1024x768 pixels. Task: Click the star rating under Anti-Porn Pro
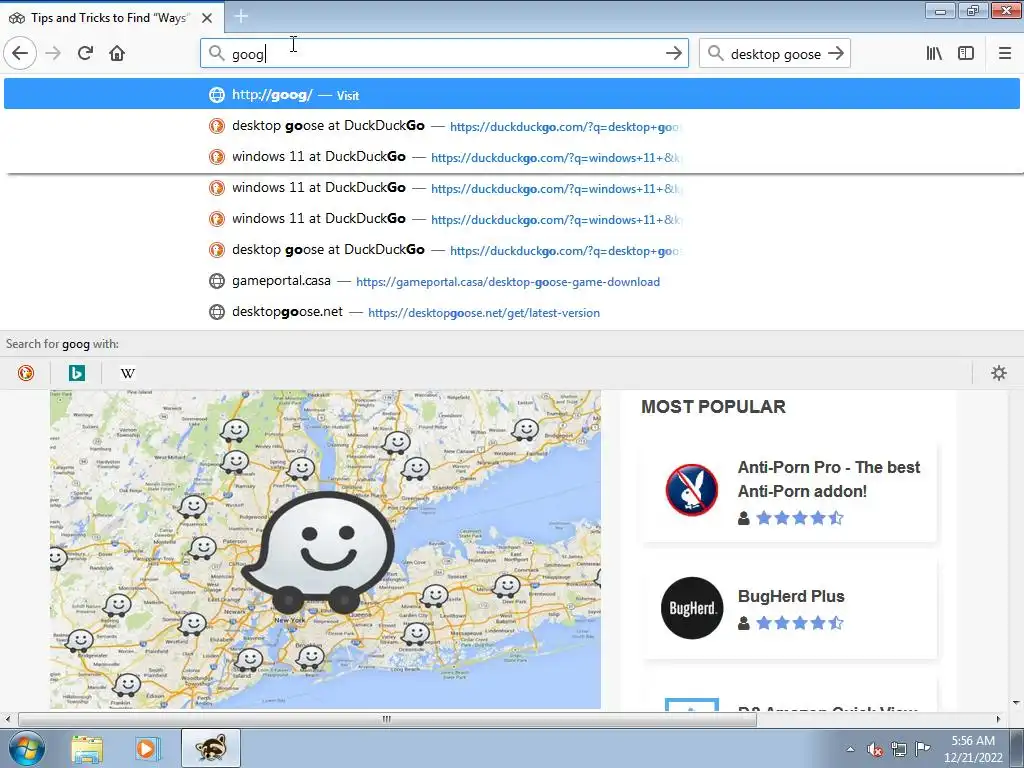800,519
